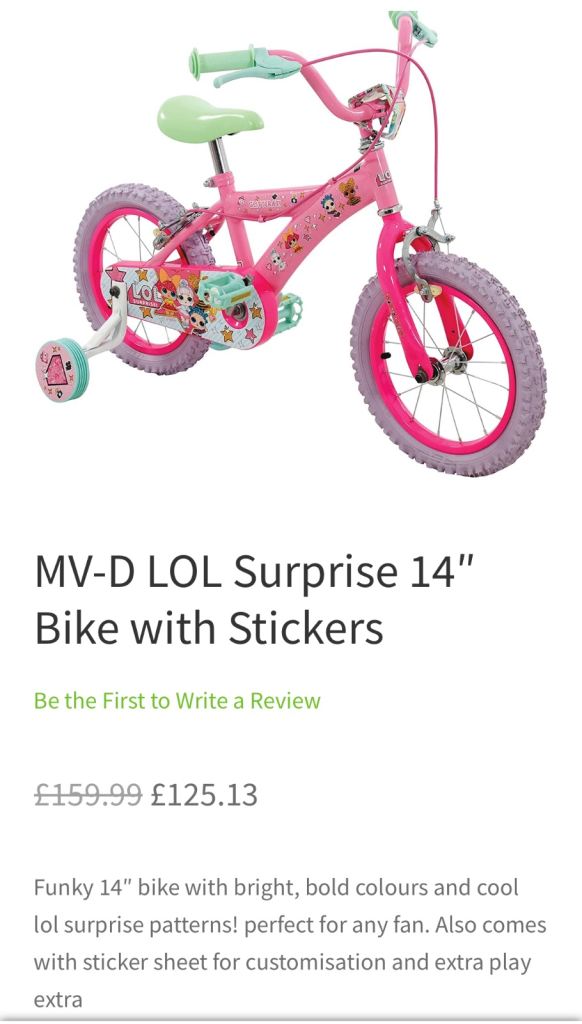Viewport: 582px width, 1024px height.
Task: Click the mint green saddle in the image
Action: coord(210,118)
